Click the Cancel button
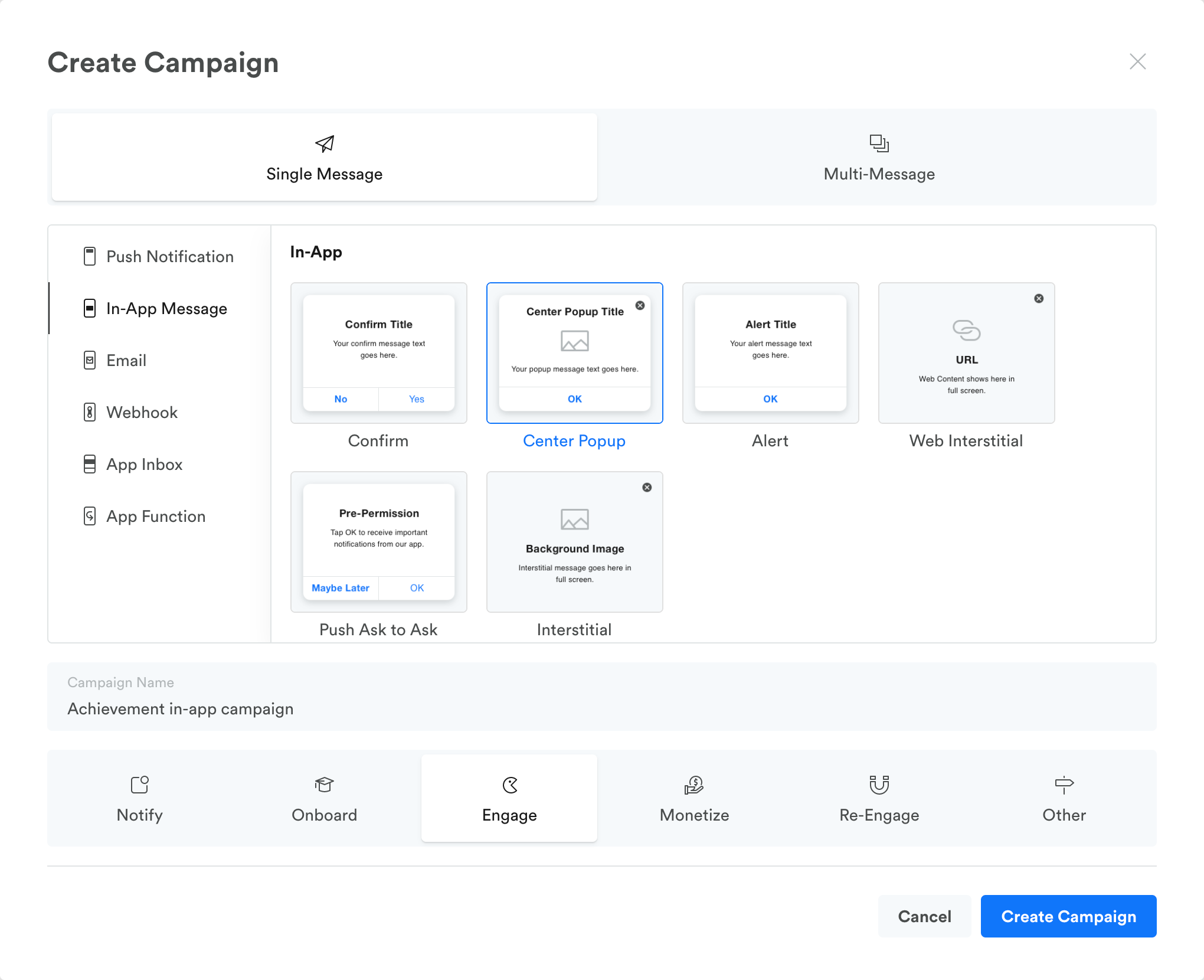This screenshot has width=1204, height=980. pos(924,916)
